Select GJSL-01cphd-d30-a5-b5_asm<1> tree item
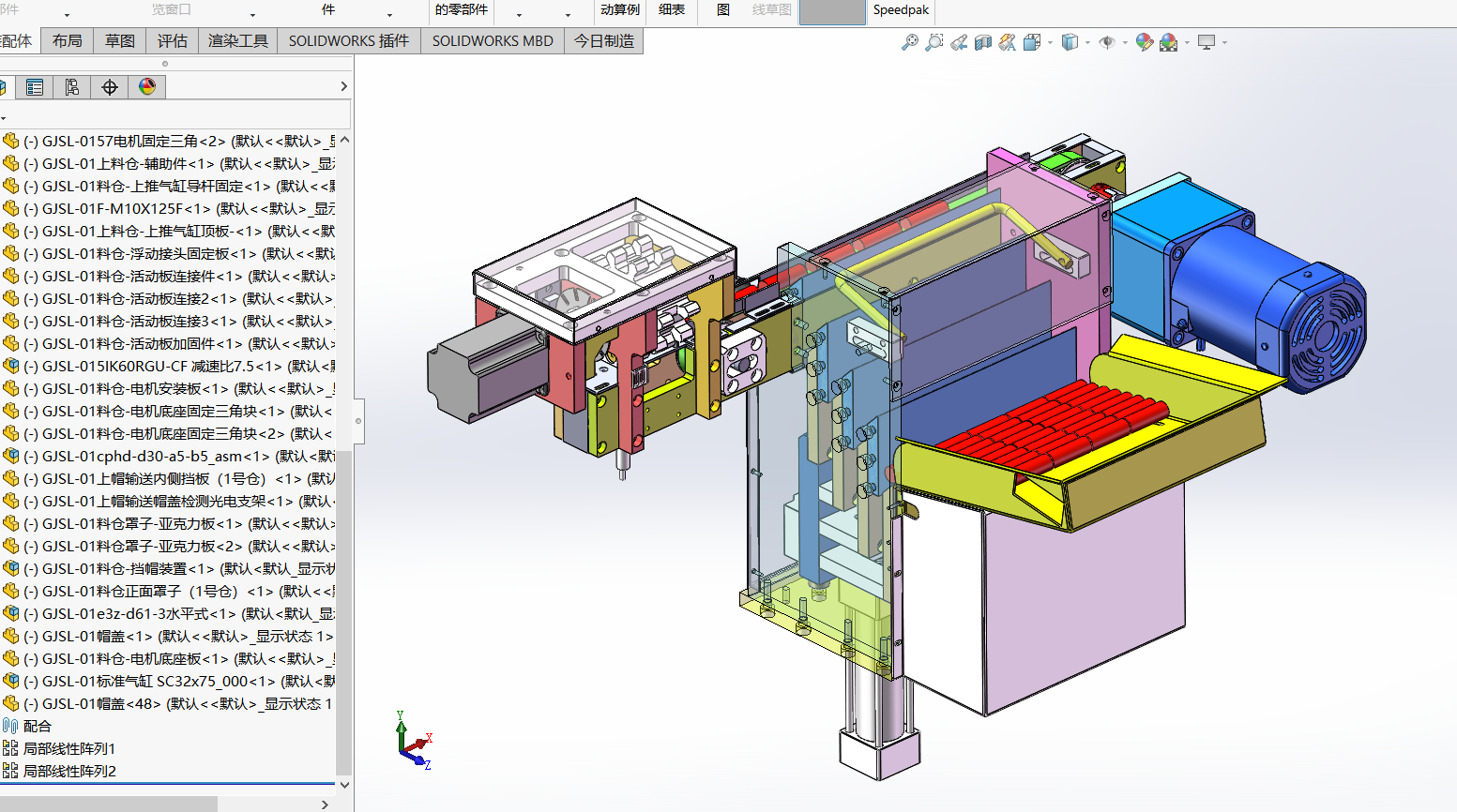This screenshot has height=812, width=1457. (x=169, y=456)
